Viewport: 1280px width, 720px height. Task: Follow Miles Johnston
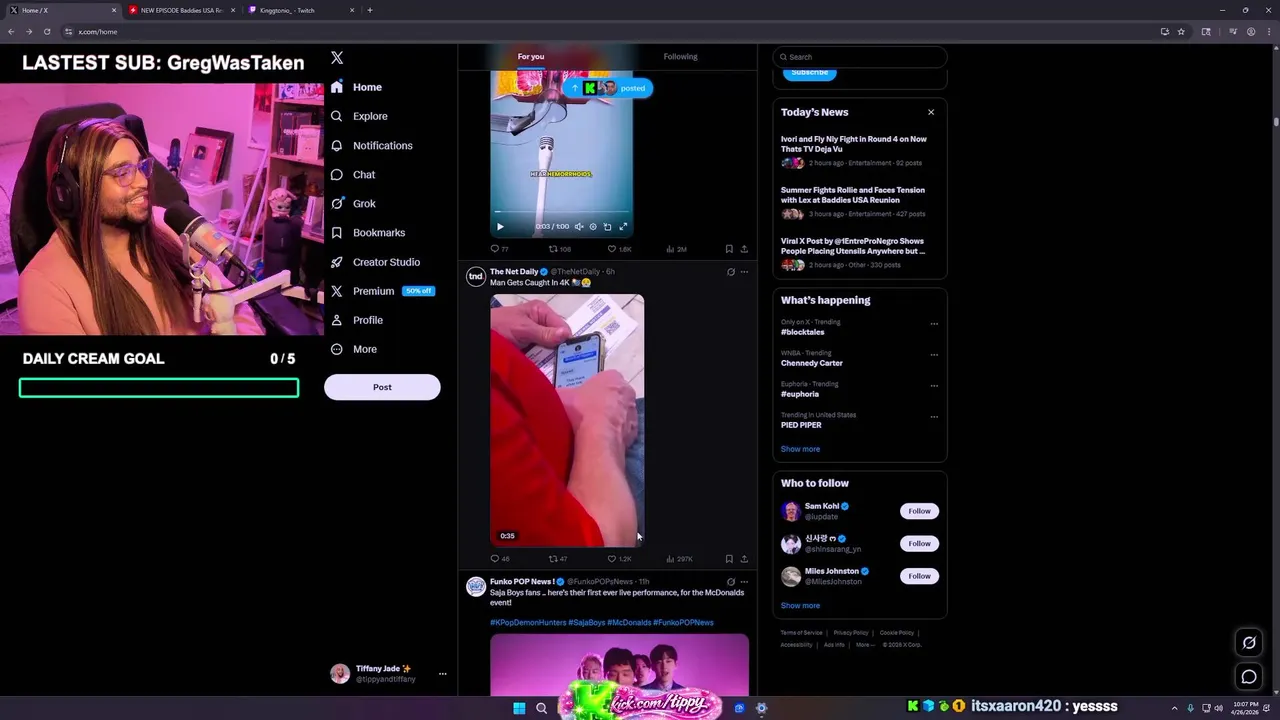point(919,576)
